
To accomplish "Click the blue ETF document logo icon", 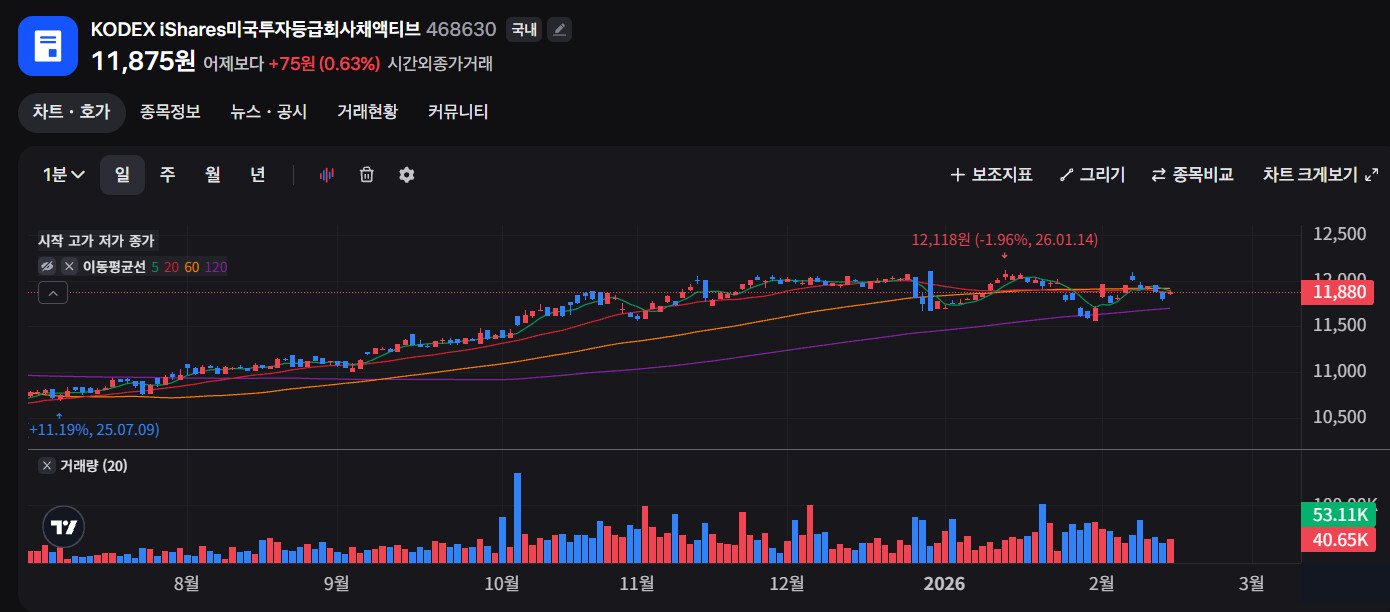I will click(48, 46).
